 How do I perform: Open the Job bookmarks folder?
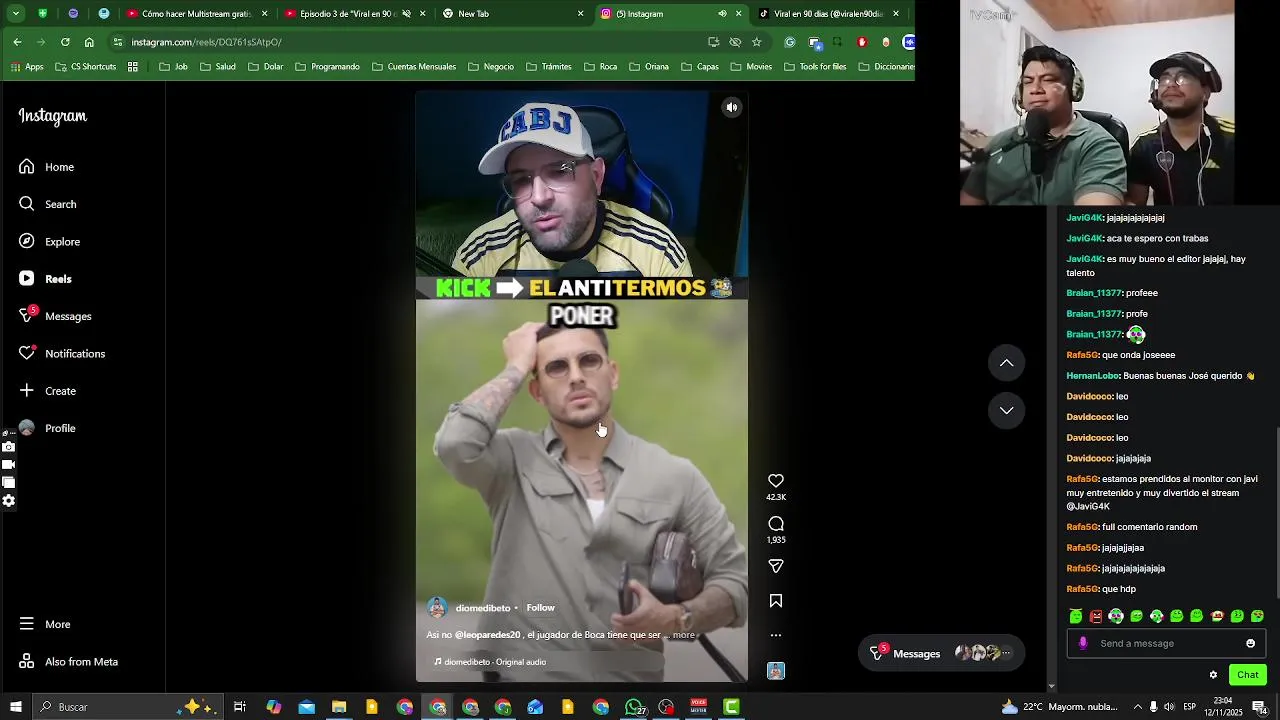coord(173,67)
